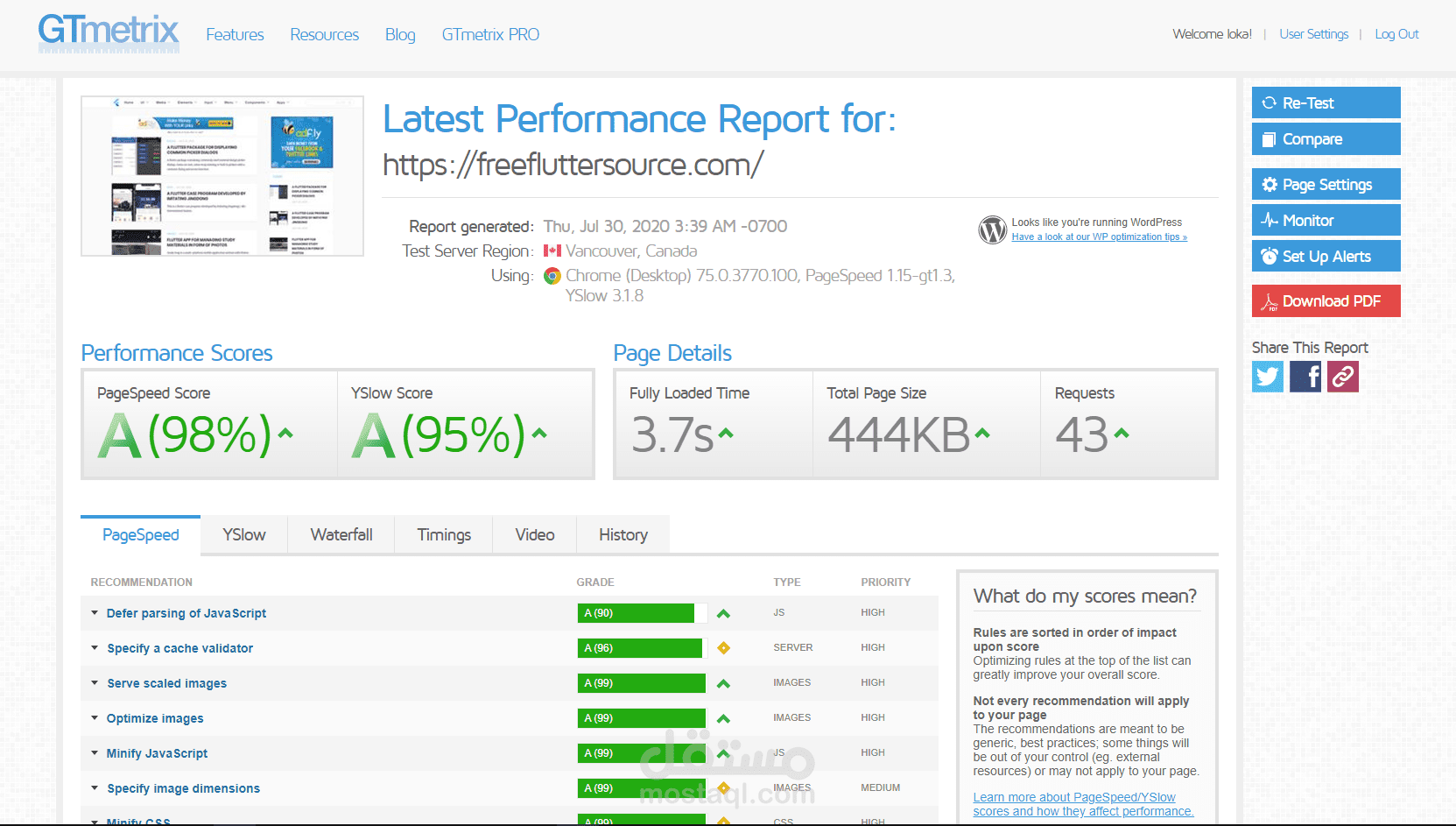1456x826 pixels.
Task: Click the Twitter share icon
Action: pos(1267,377)
